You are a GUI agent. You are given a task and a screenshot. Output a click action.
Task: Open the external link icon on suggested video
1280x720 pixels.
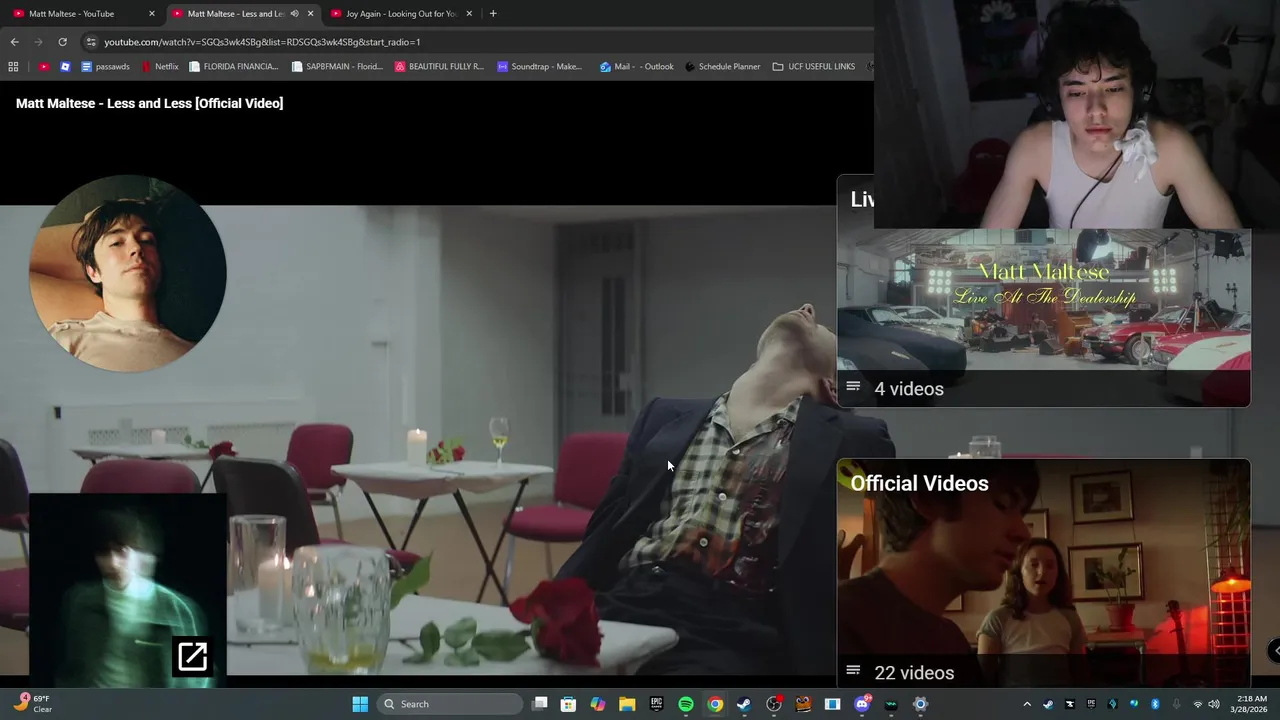192,657
